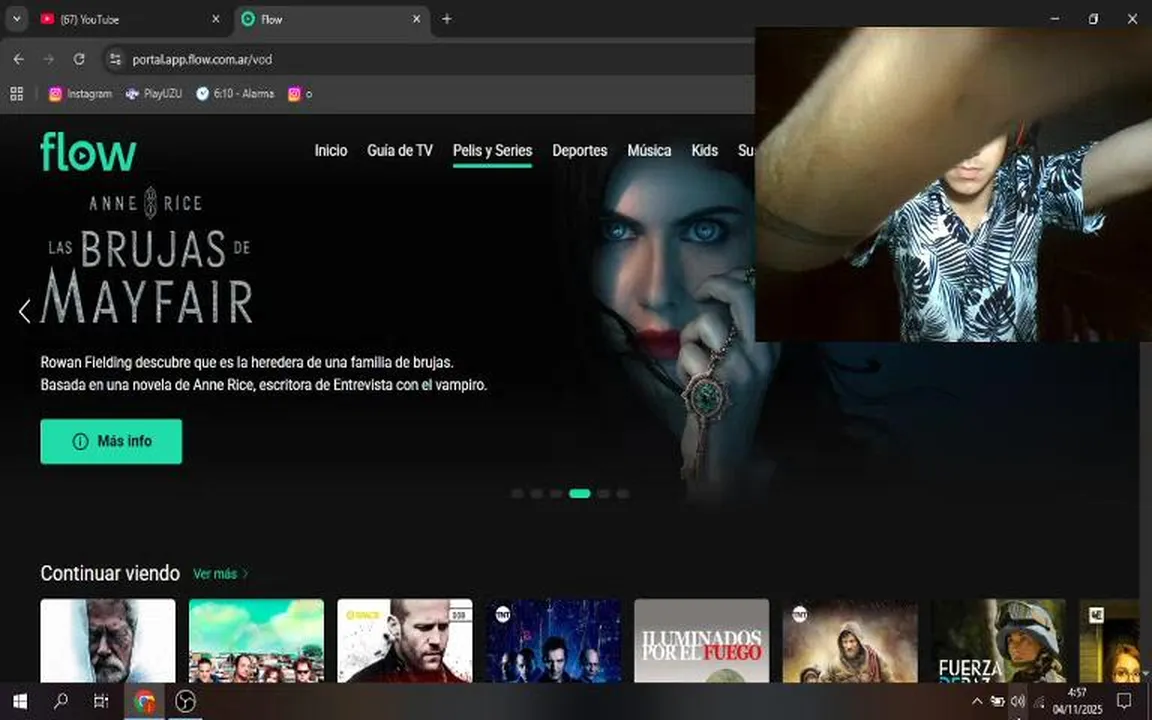This screenshot has height=720, width=1152.
Task: Jump to first carousel dot
Action: [517, 494]
